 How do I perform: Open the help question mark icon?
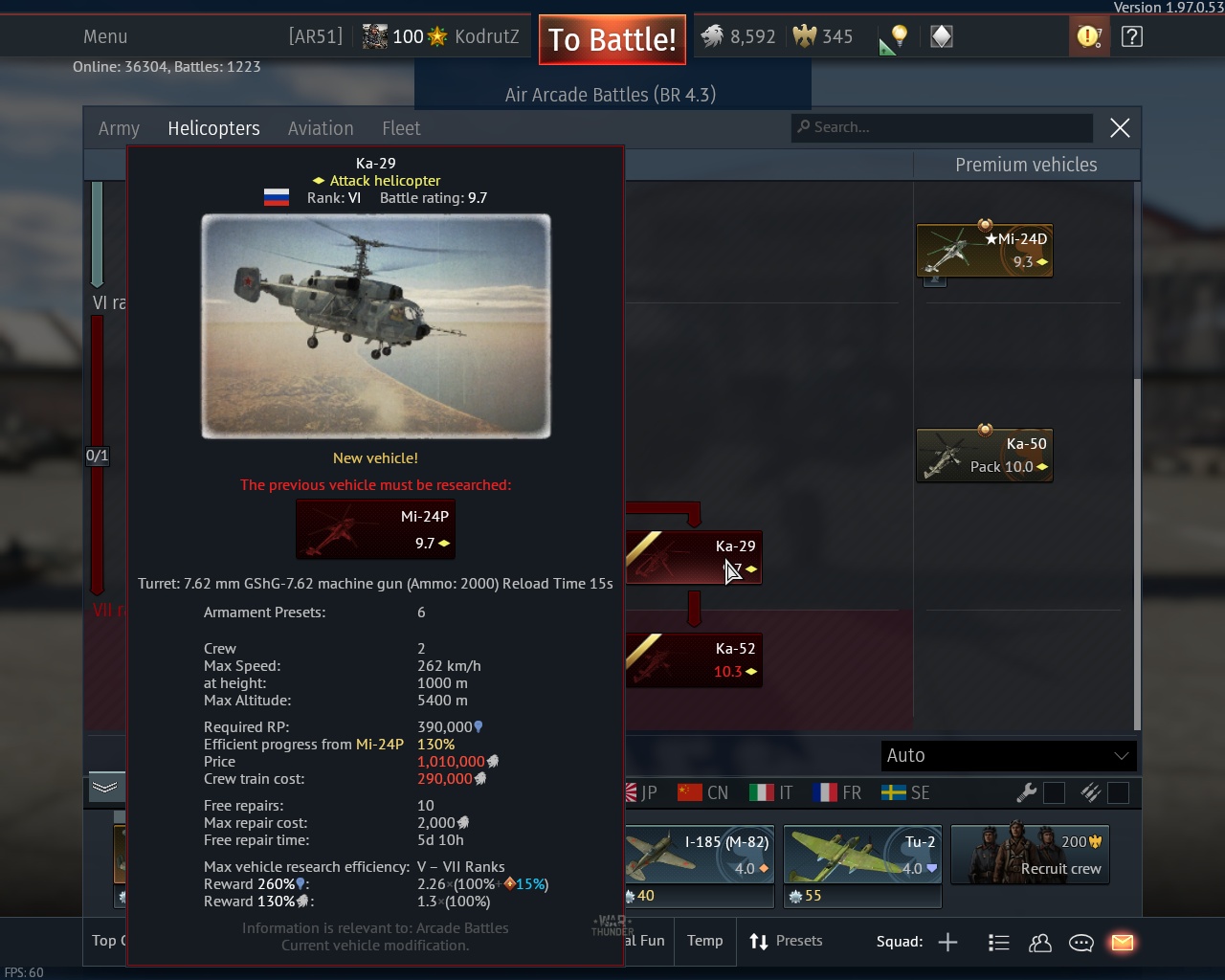(x=1131, y=36)
